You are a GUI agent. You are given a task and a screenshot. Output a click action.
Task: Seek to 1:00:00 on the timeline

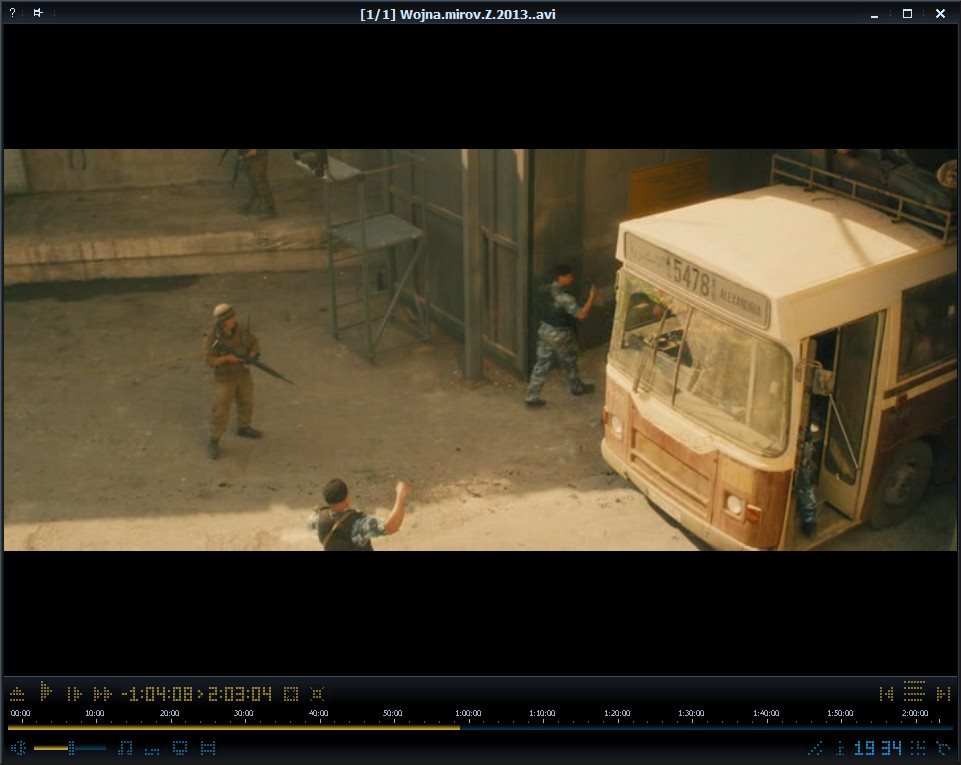pyautogui.click(x=468, y=714)
